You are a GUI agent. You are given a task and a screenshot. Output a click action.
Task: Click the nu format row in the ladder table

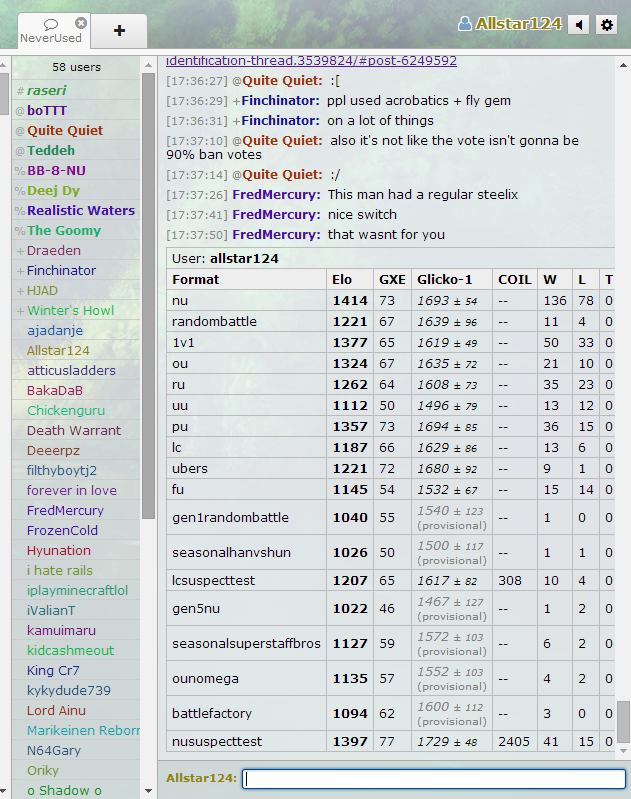pyautogui.click(x=390, y=301)
